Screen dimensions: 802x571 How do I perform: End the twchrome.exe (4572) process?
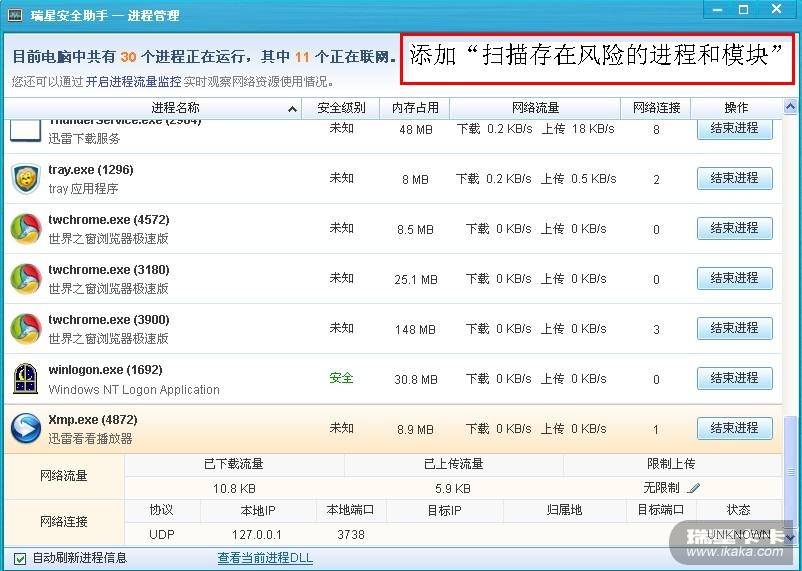pyautogui.click(x=734, y=229)
